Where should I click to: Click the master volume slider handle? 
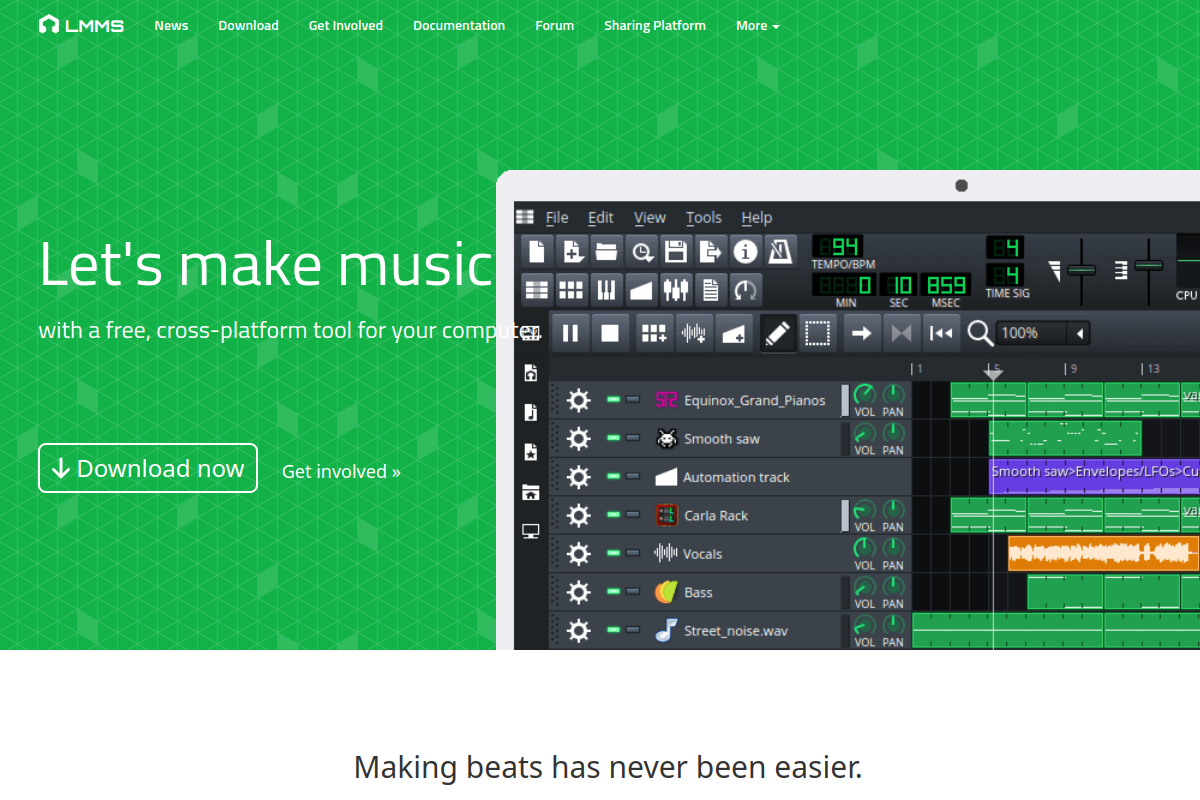1081,270
